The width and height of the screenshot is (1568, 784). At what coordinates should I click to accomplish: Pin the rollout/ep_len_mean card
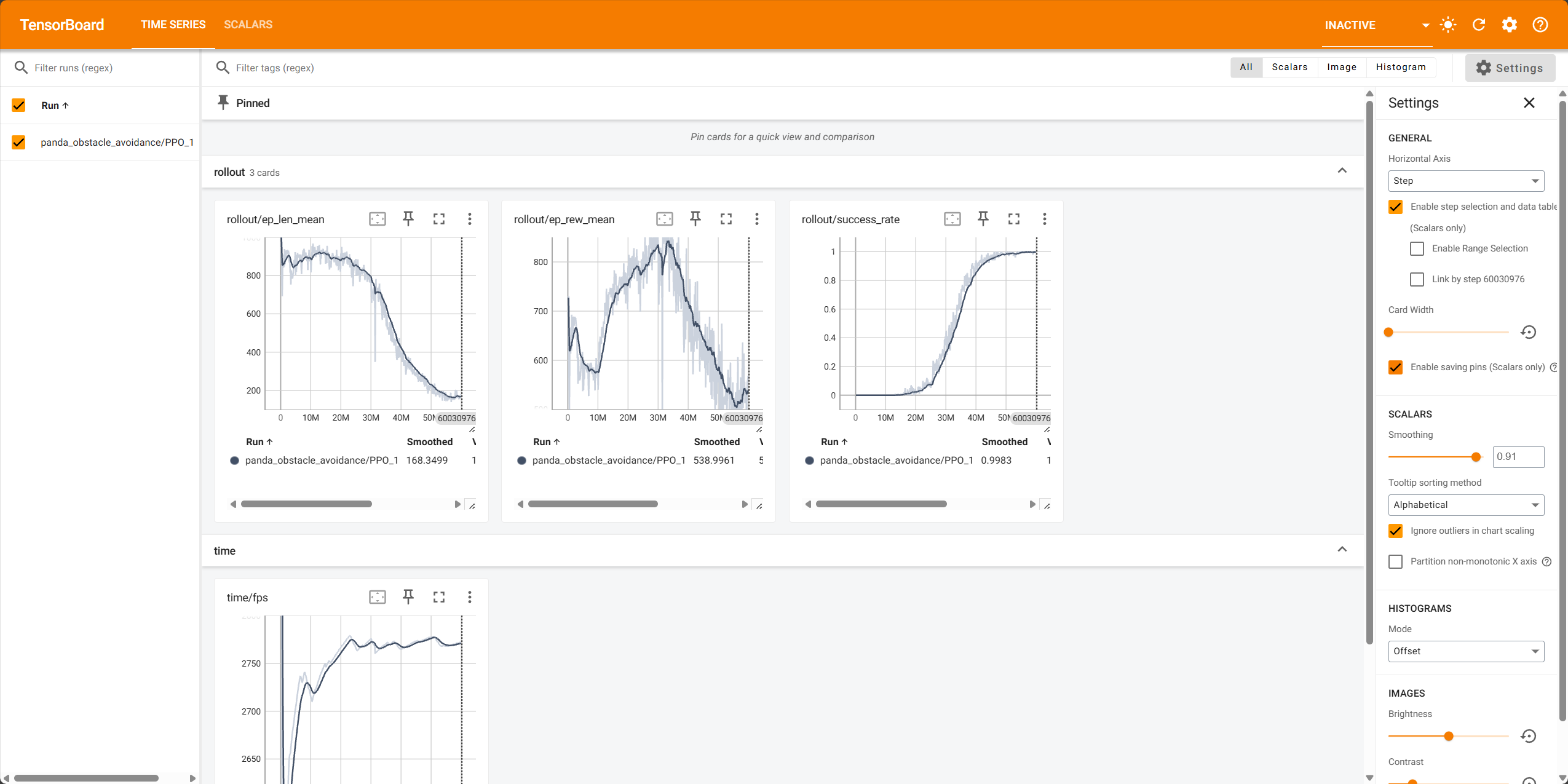coord(408,219)
